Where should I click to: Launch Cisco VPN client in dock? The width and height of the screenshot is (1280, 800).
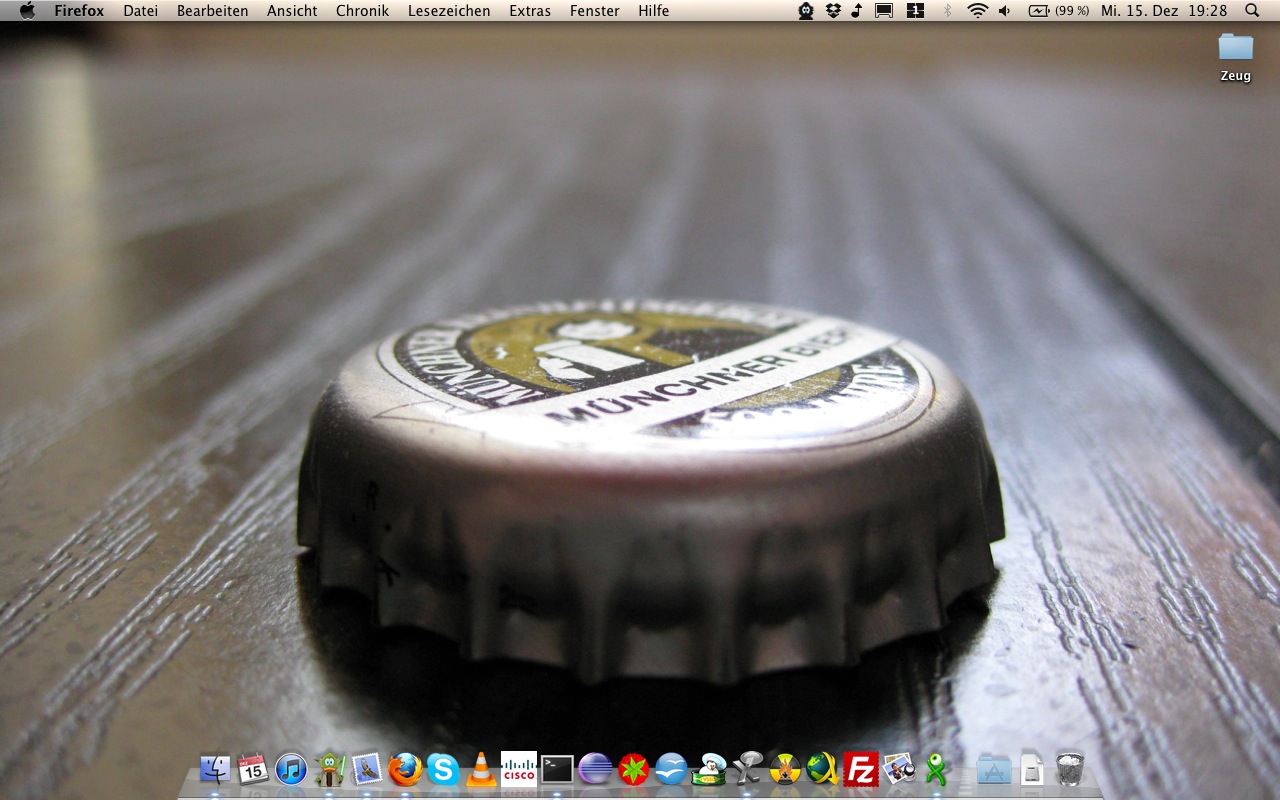click(519, 769)
